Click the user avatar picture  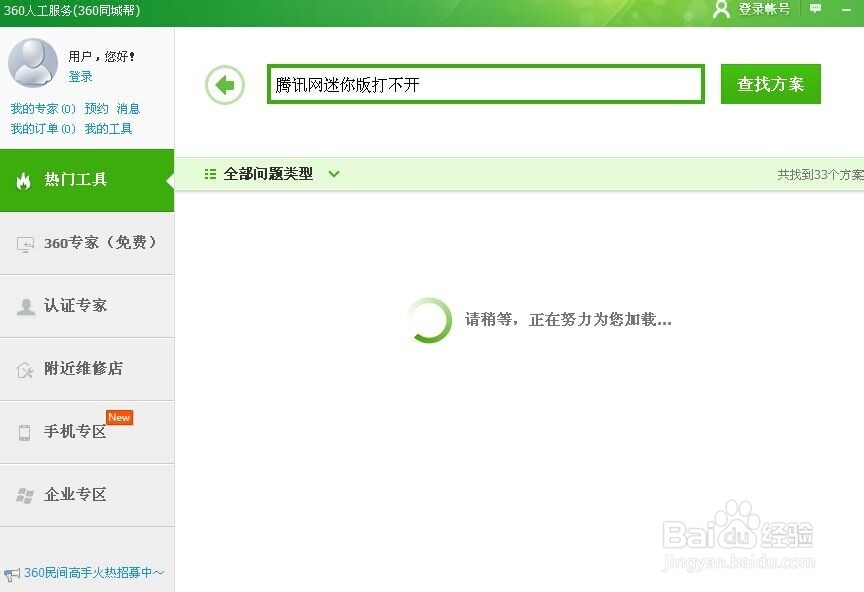(33, 62)
